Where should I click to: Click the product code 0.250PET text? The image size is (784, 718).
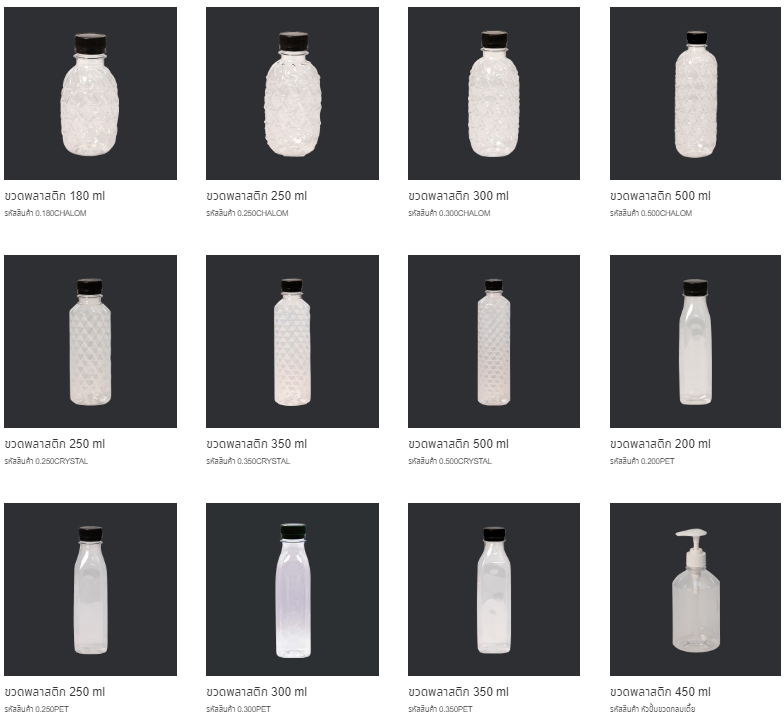[36, 709]
